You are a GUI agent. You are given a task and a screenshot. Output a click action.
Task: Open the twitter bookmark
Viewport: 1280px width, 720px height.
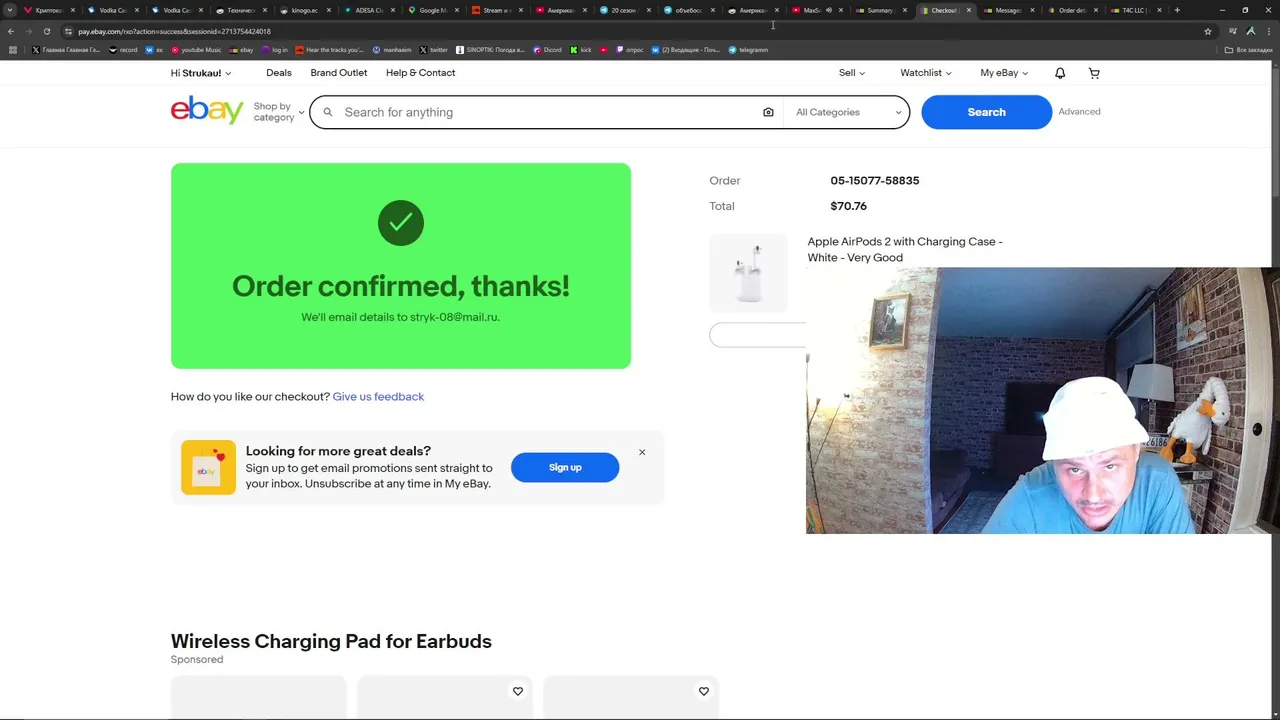[x=433, y=50]
